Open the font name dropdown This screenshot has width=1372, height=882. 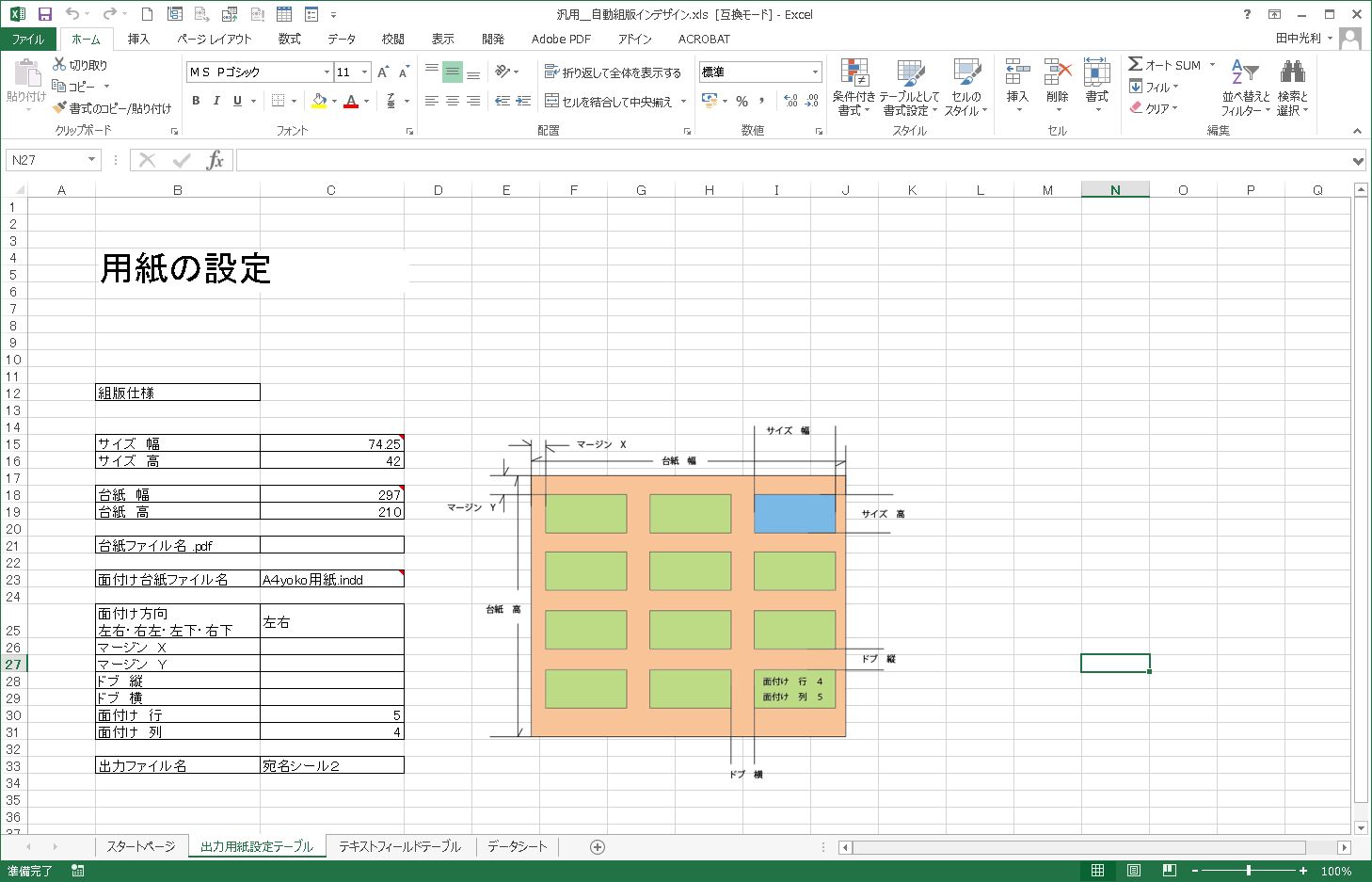pyautogui.click(x=327, y=72)
